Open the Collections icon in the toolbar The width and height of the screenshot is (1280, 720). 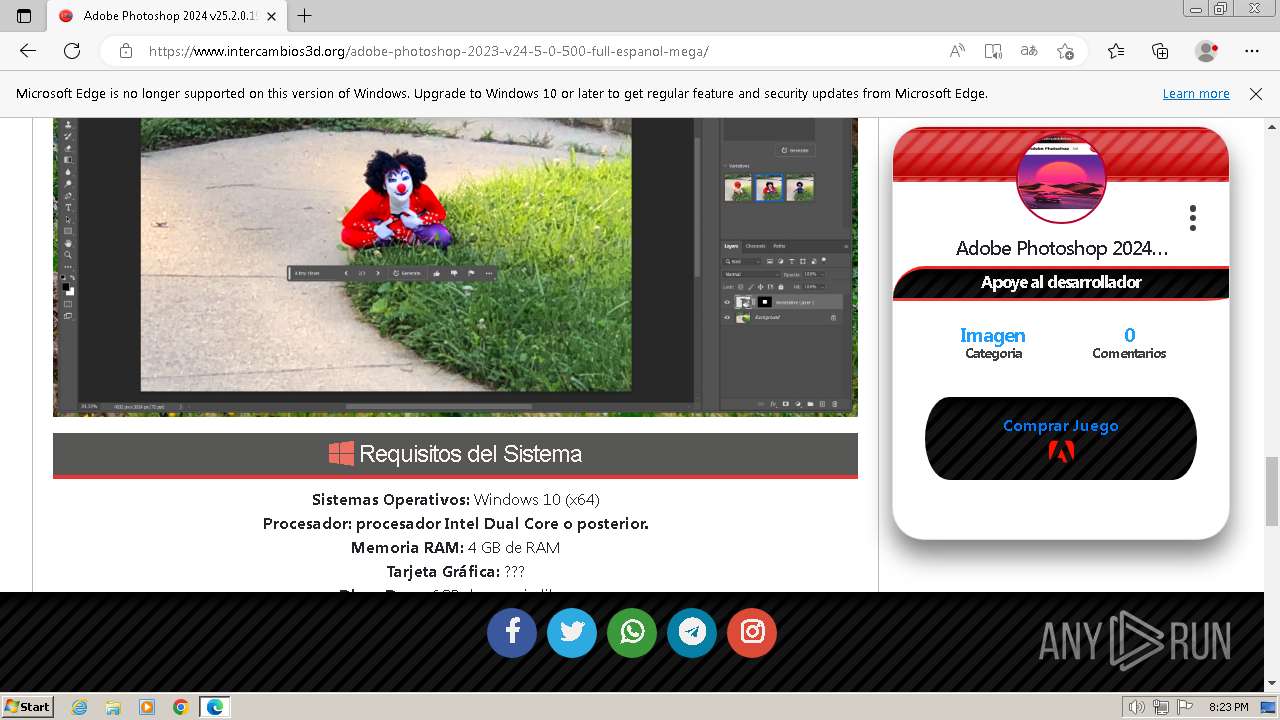click(x=1160, y=51)
